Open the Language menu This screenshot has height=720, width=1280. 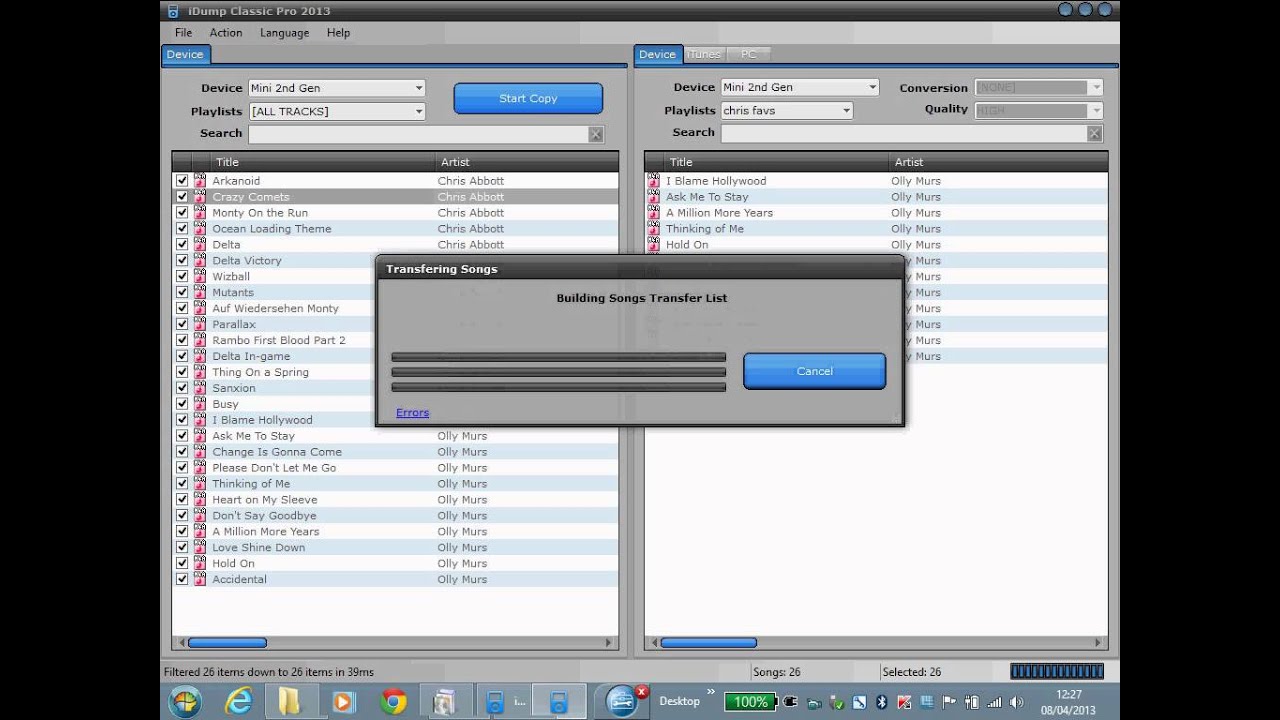pos(285,33)
